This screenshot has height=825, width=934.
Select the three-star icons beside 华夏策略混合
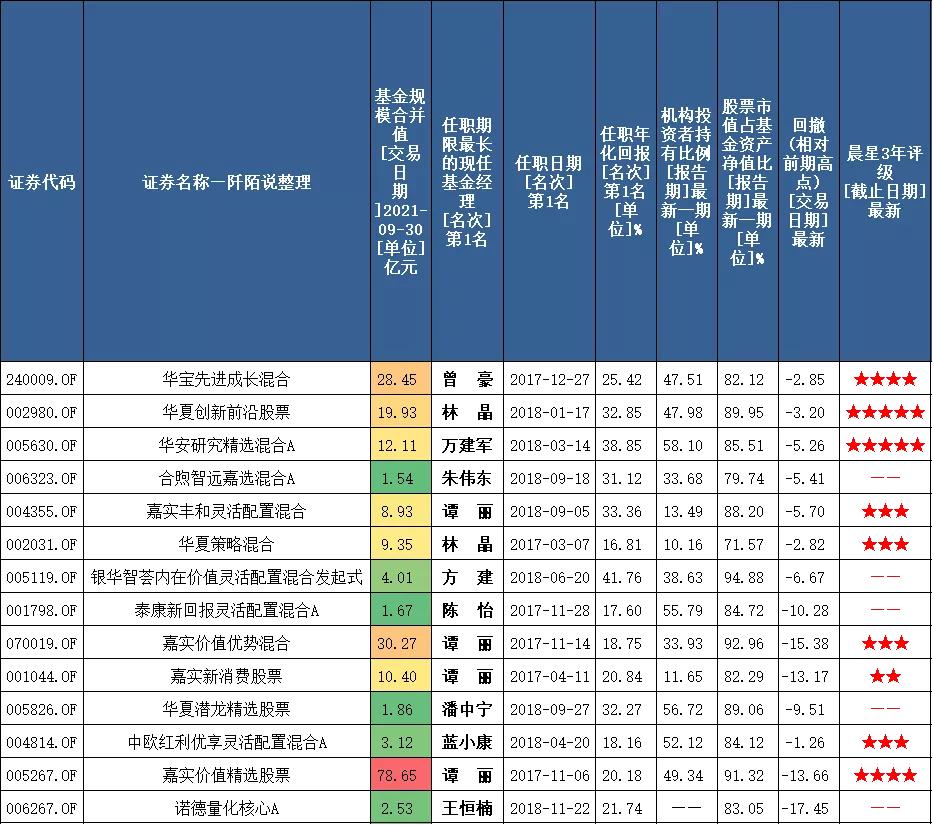(x=884, y=543)
